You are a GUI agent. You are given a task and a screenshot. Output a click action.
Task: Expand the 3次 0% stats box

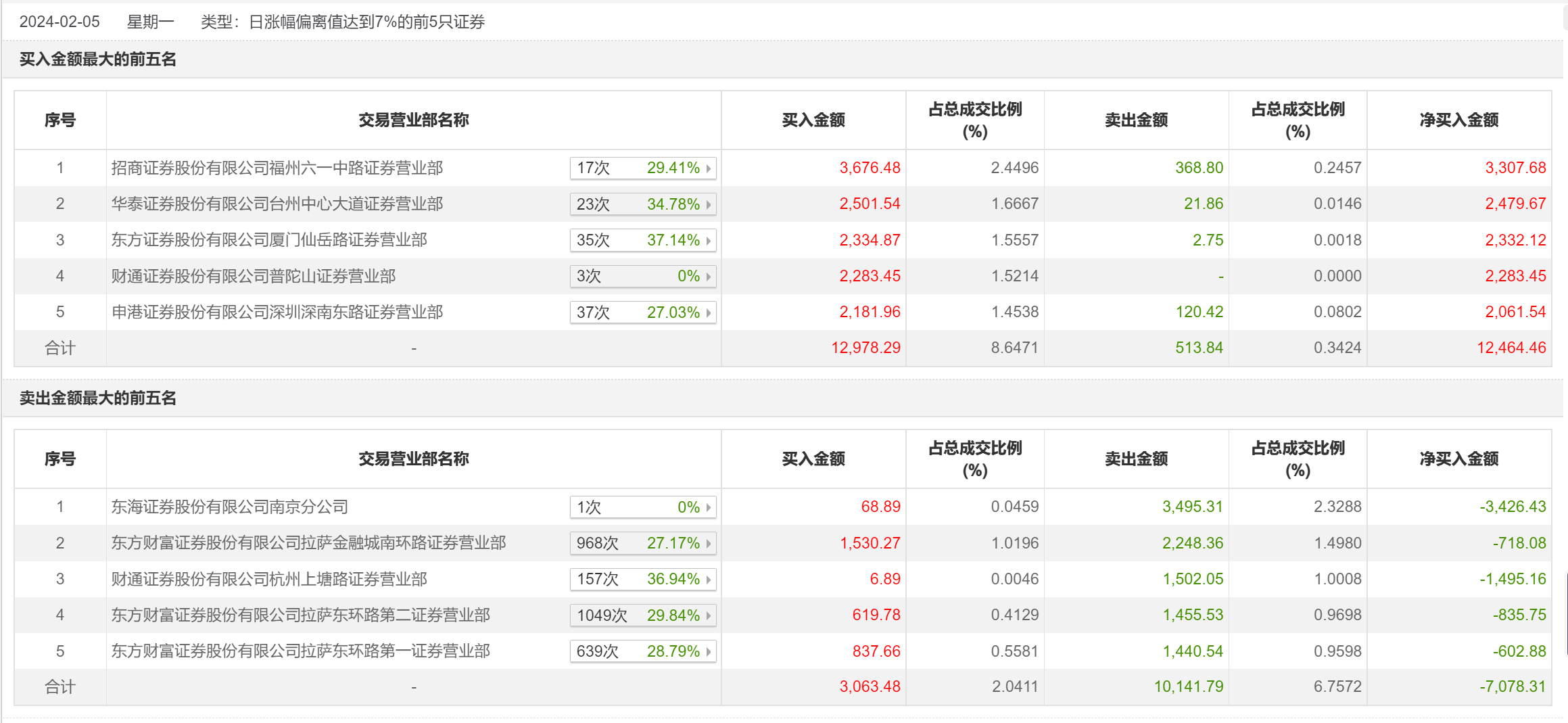coord(642,277)
